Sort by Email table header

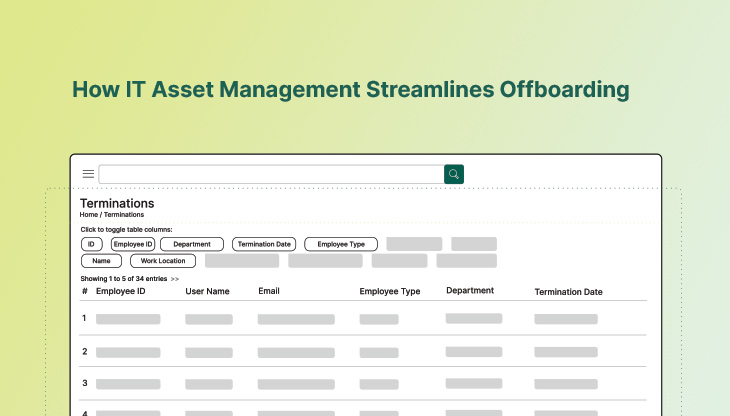pos(268,292)
